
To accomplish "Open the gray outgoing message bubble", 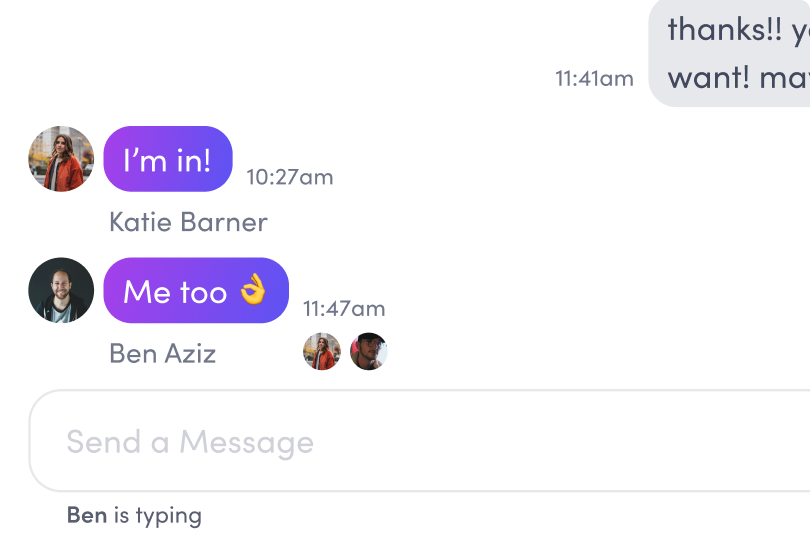I will pos(730,53).
